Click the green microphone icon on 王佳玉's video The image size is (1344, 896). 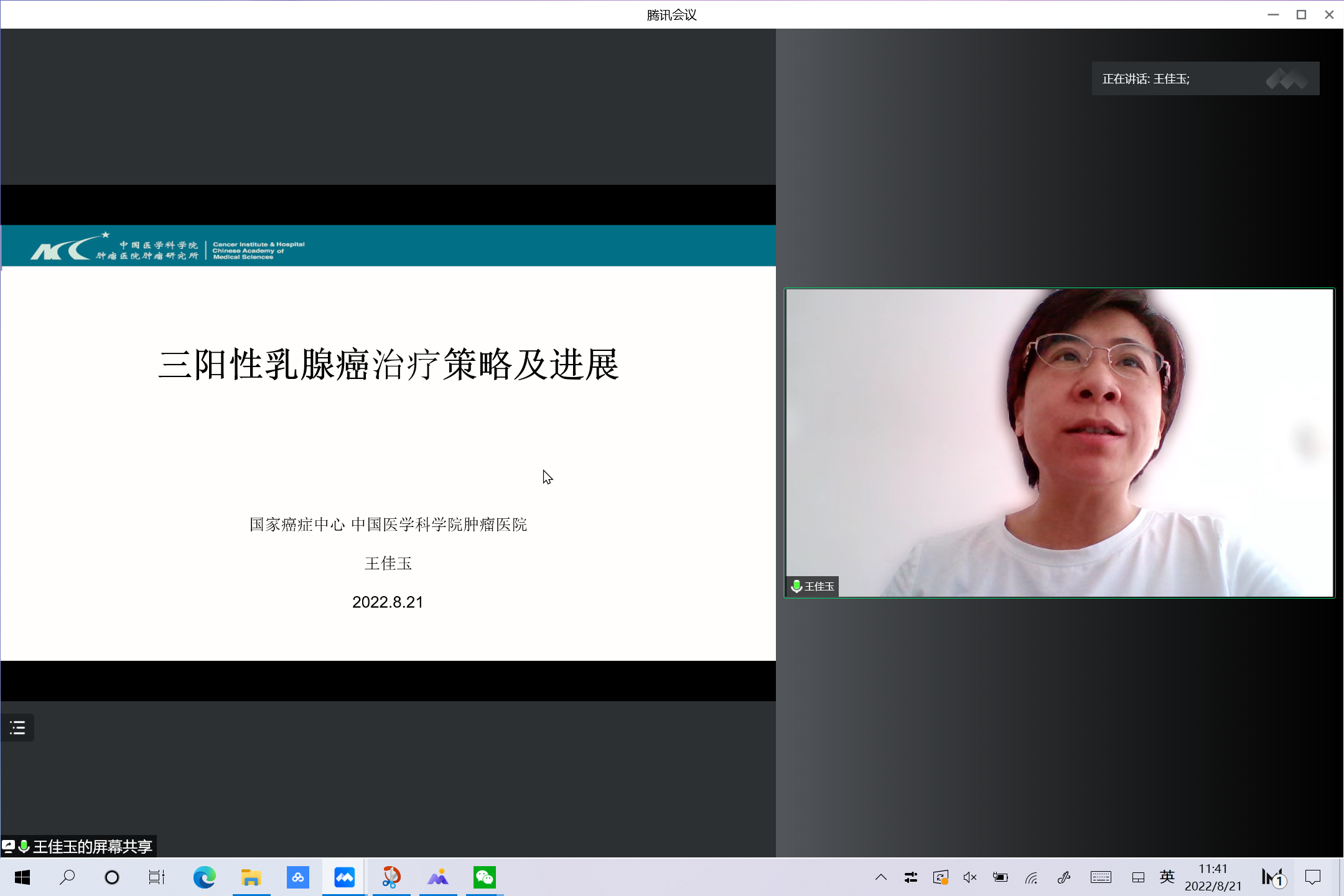[x=796, y=586]
